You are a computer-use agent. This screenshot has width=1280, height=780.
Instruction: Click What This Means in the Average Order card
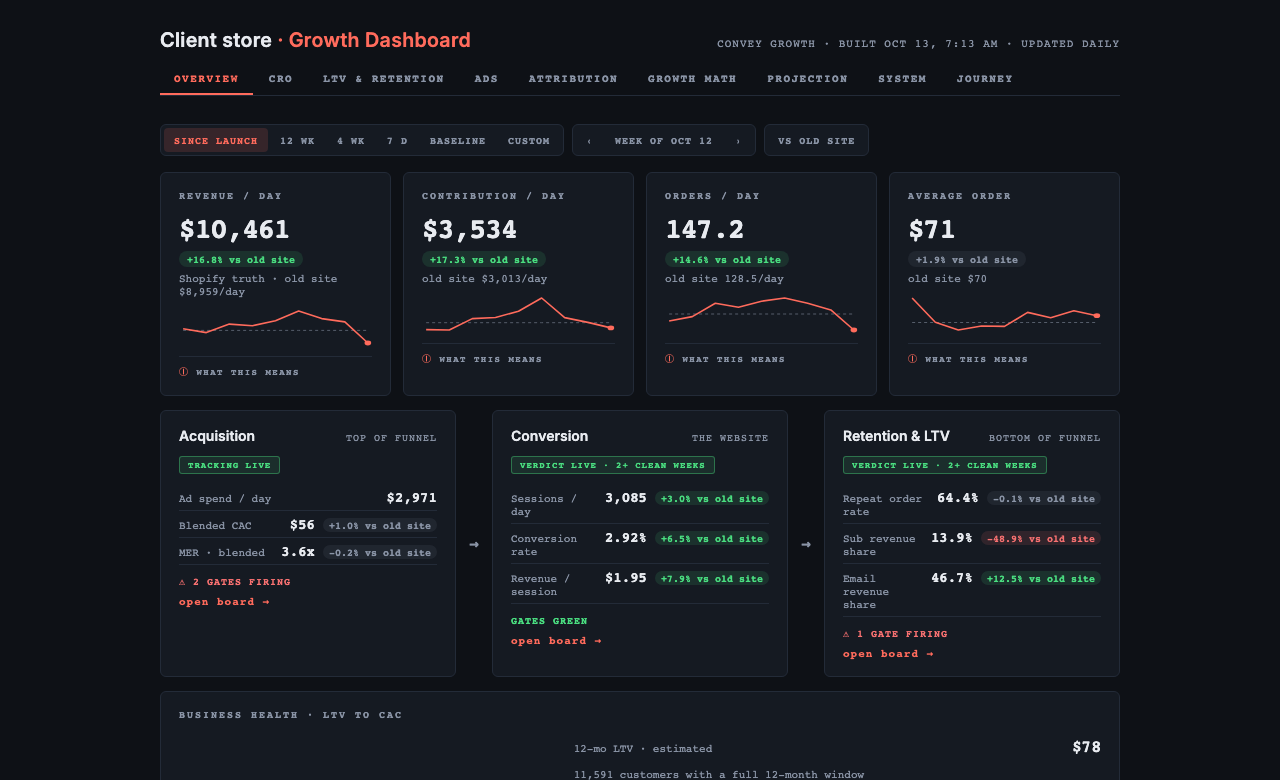click(968, 359)
